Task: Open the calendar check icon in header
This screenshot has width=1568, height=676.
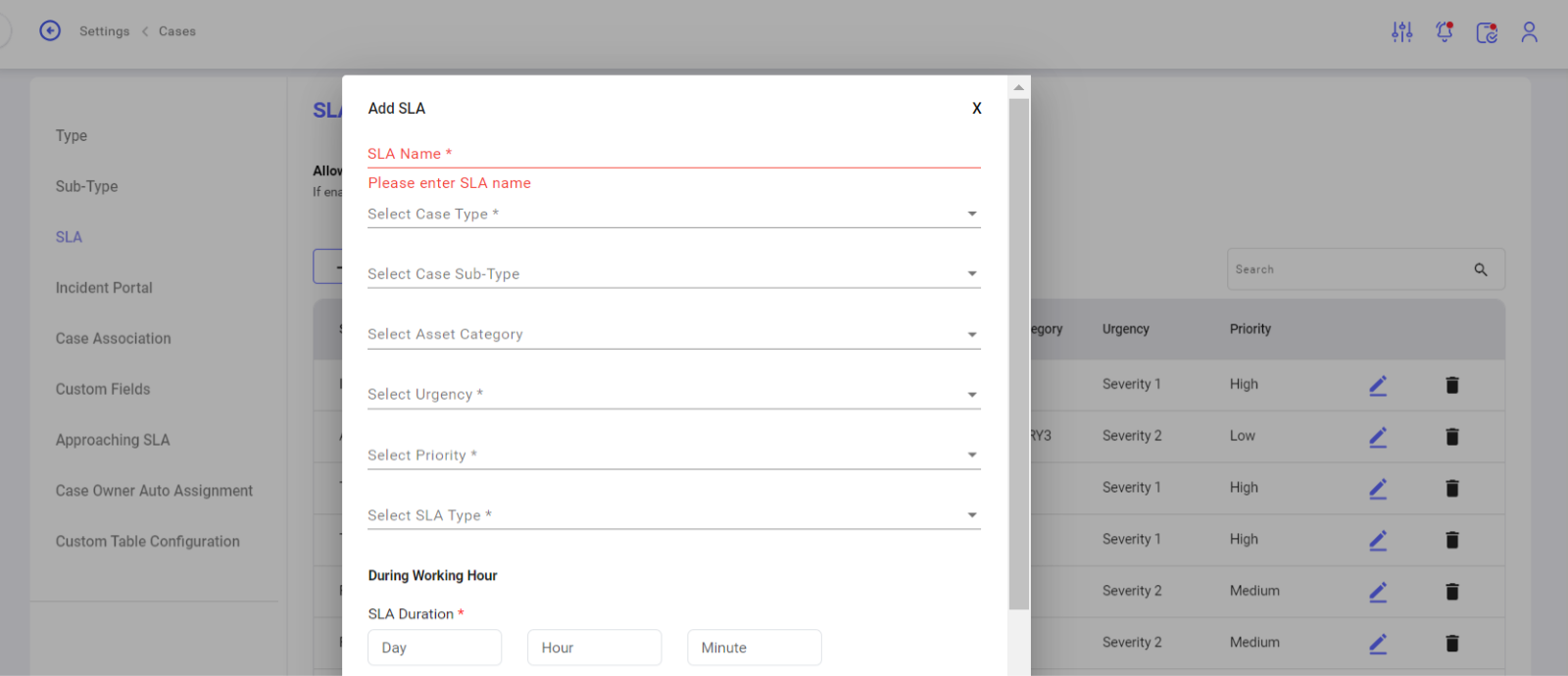Action: tap(1487, 32)
